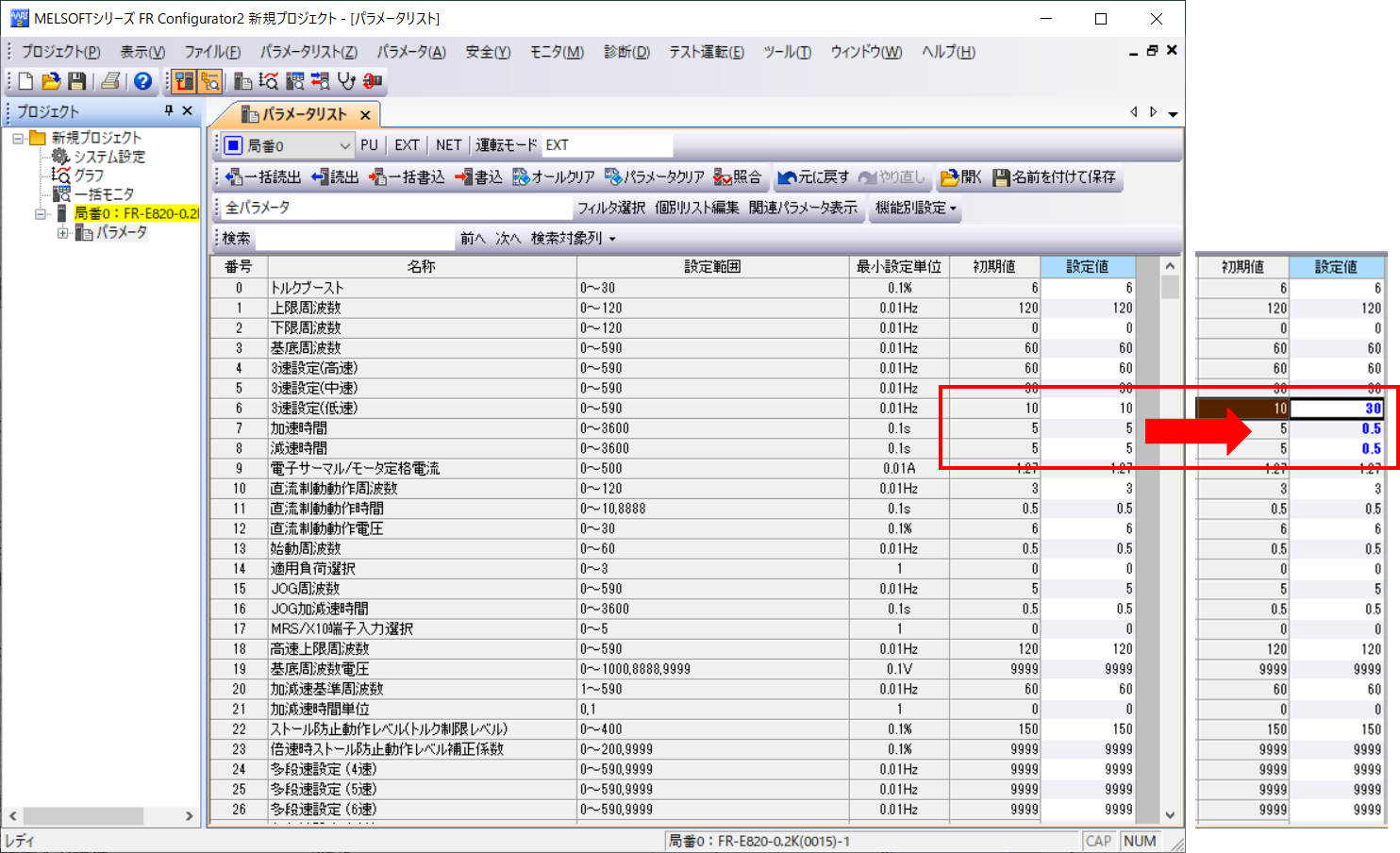The width and height of the screenshot is (1400, 853).
Task: Show next tab with right arrow
Action: [1153, 112]
